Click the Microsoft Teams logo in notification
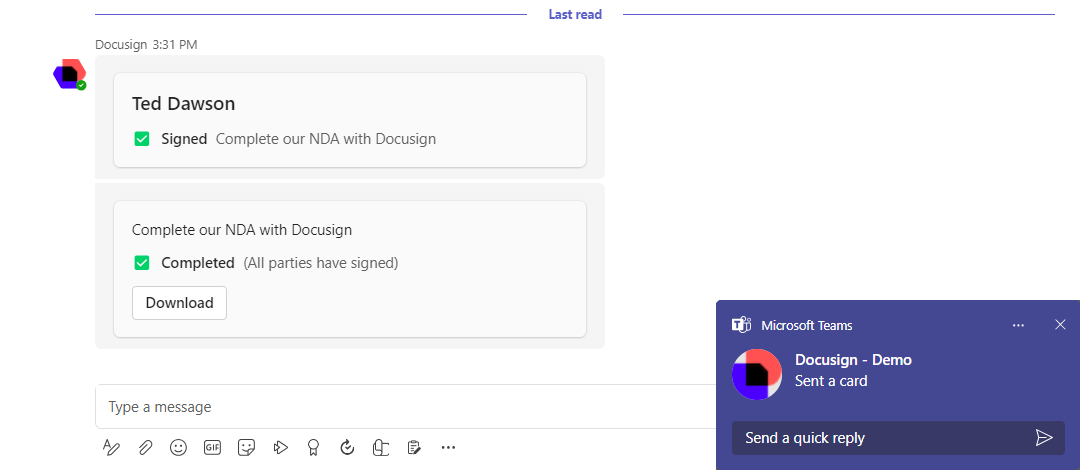The width and height of the screenshot is (1080, 470). click(741, 325)
